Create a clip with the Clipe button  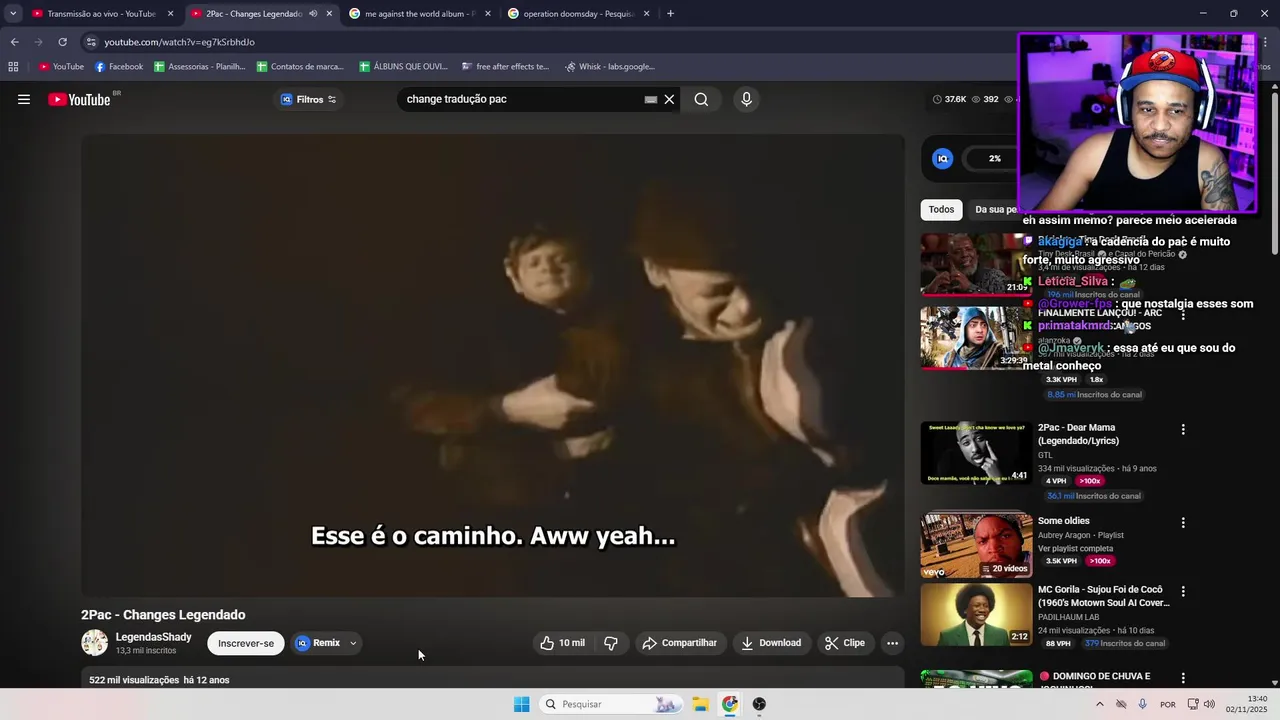point(845,643)
